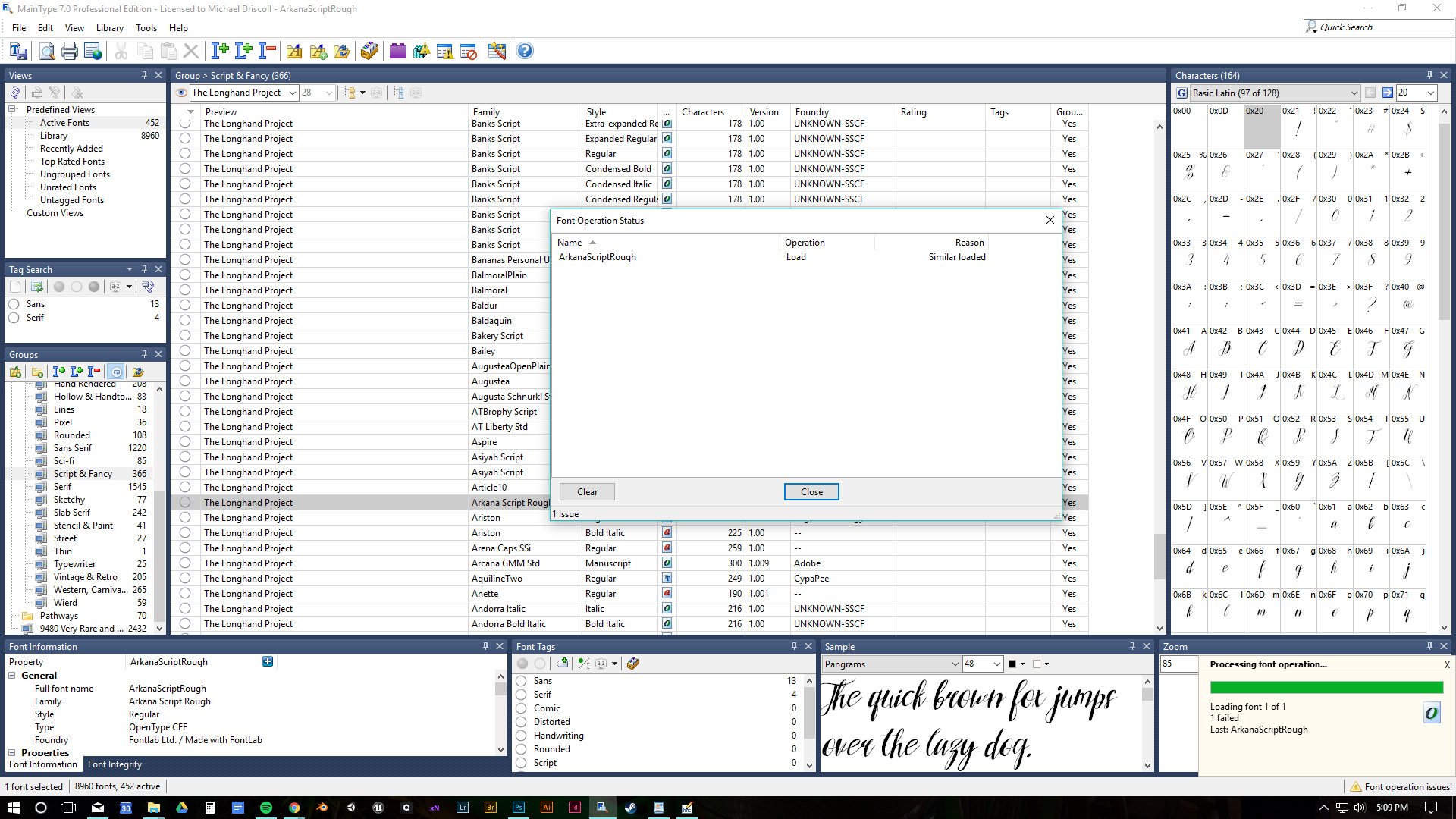Open the black sample text color swatch

pos(1012,664)
